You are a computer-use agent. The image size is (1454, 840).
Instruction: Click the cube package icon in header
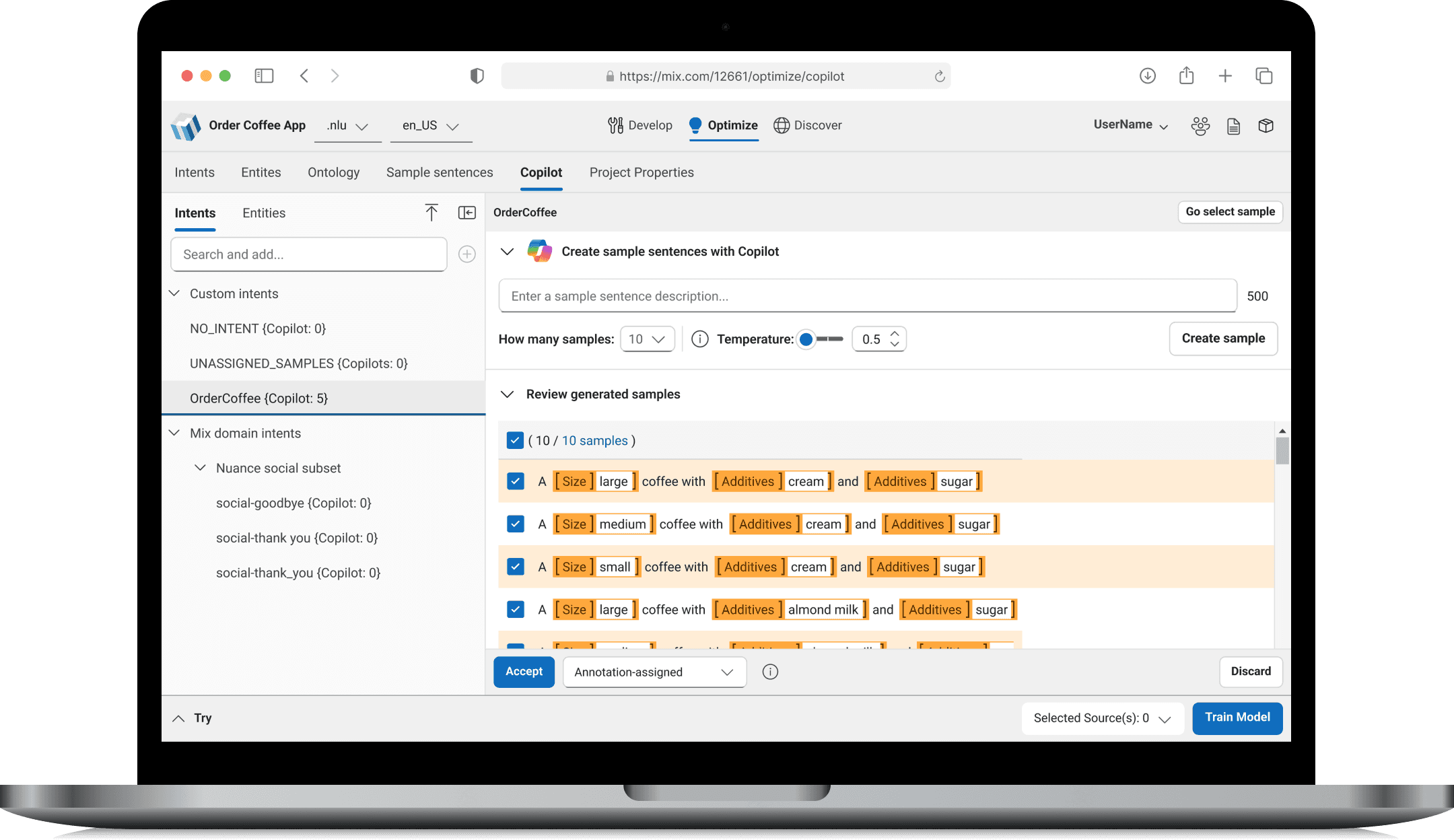(1266, 126)
